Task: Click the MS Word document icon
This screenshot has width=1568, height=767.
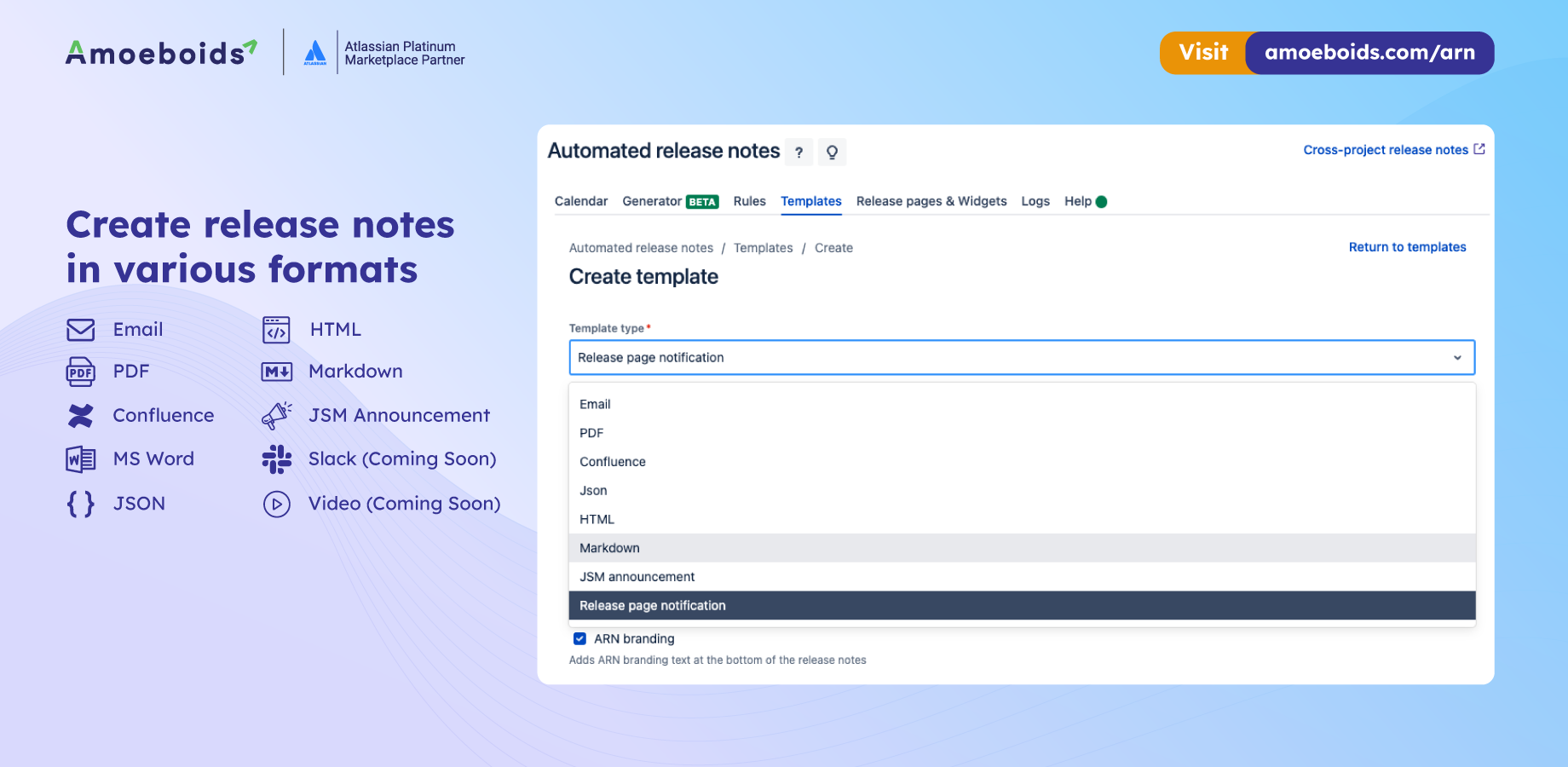Action: pyautogui.click(x=81, y=459)
